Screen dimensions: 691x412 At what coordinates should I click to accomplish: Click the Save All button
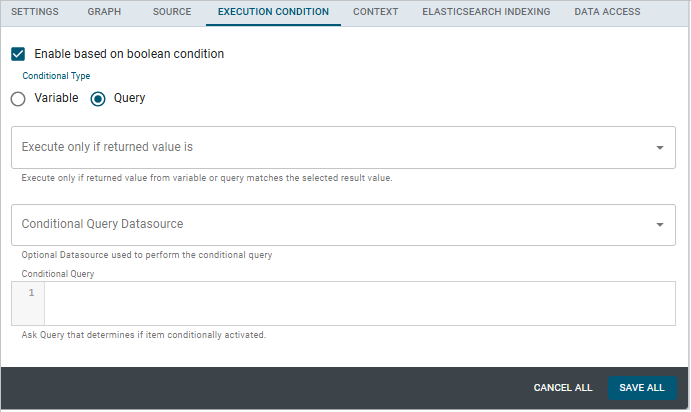641,388
